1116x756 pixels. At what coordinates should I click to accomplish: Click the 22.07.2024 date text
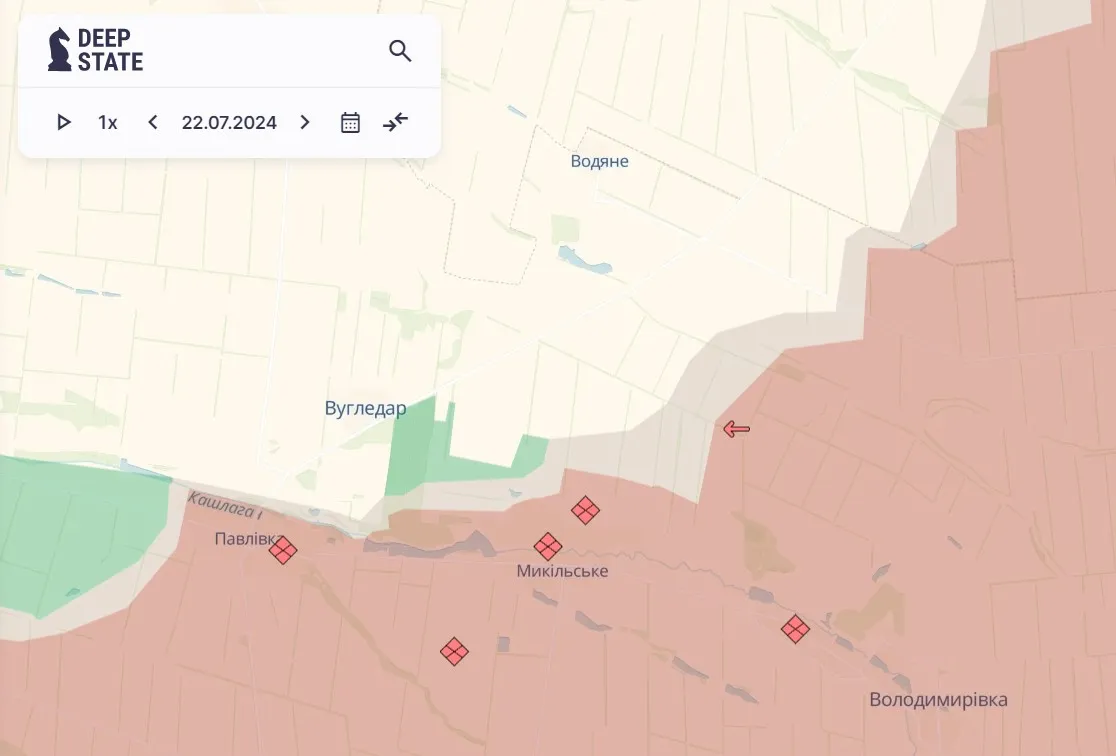[x=229, y=123]
